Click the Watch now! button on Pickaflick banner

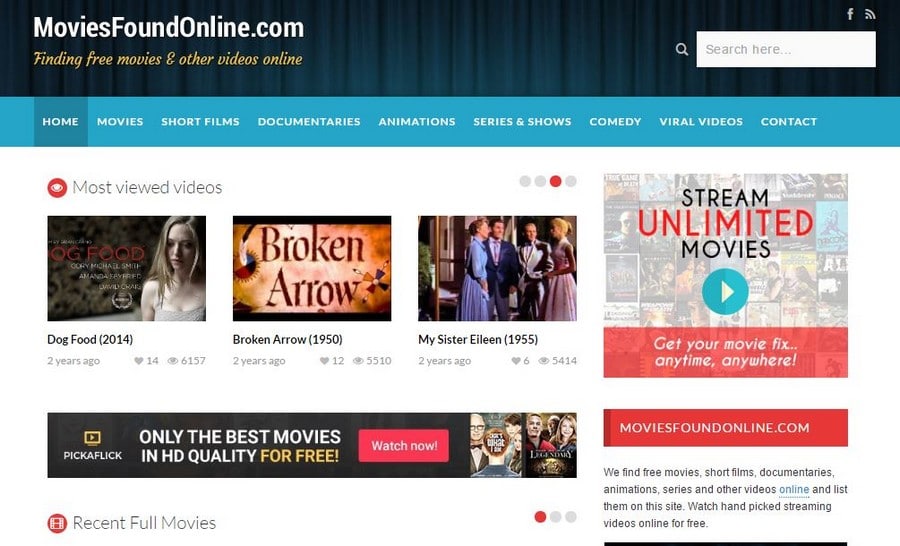(404, 446)
